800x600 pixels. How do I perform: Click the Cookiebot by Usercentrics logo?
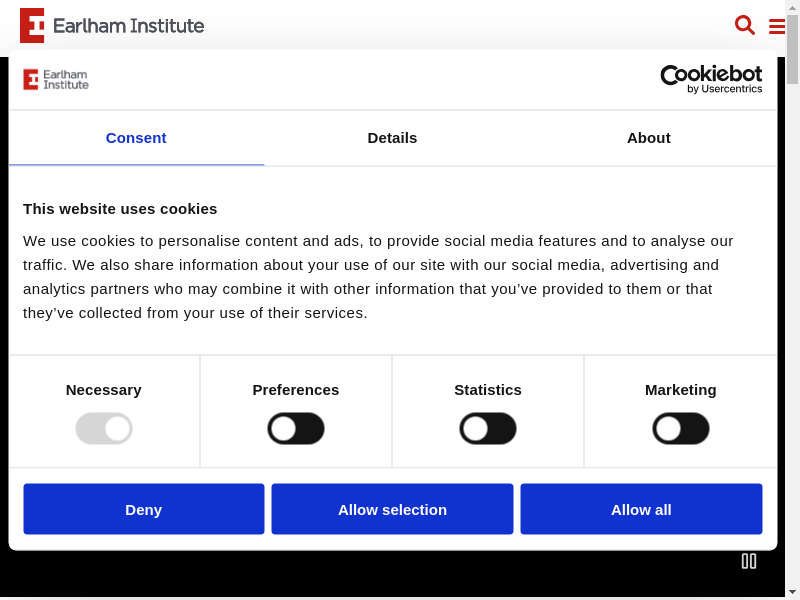click(711, 79)
